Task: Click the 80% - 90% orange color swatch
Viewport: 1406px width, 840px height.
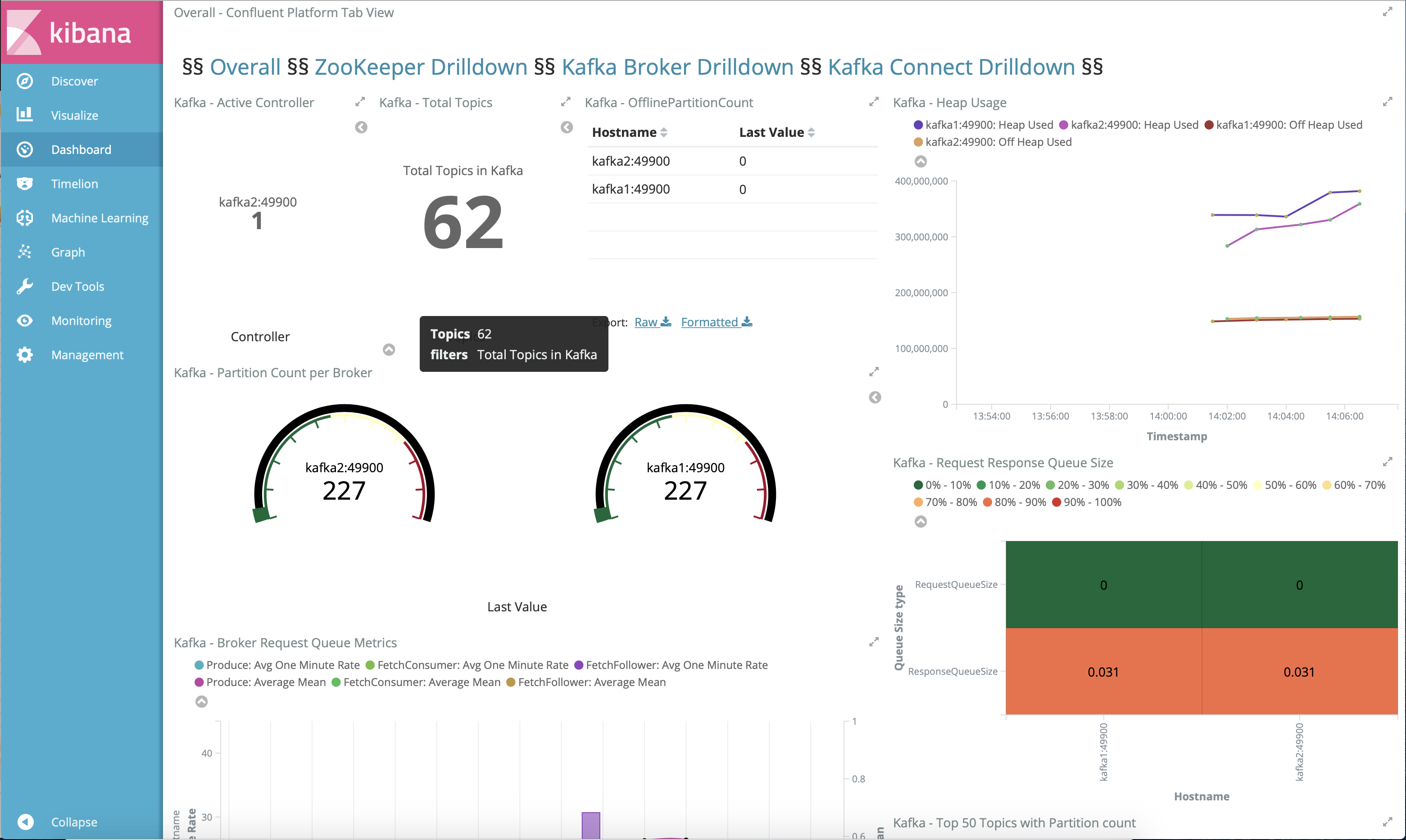Action: click(988, 502)
